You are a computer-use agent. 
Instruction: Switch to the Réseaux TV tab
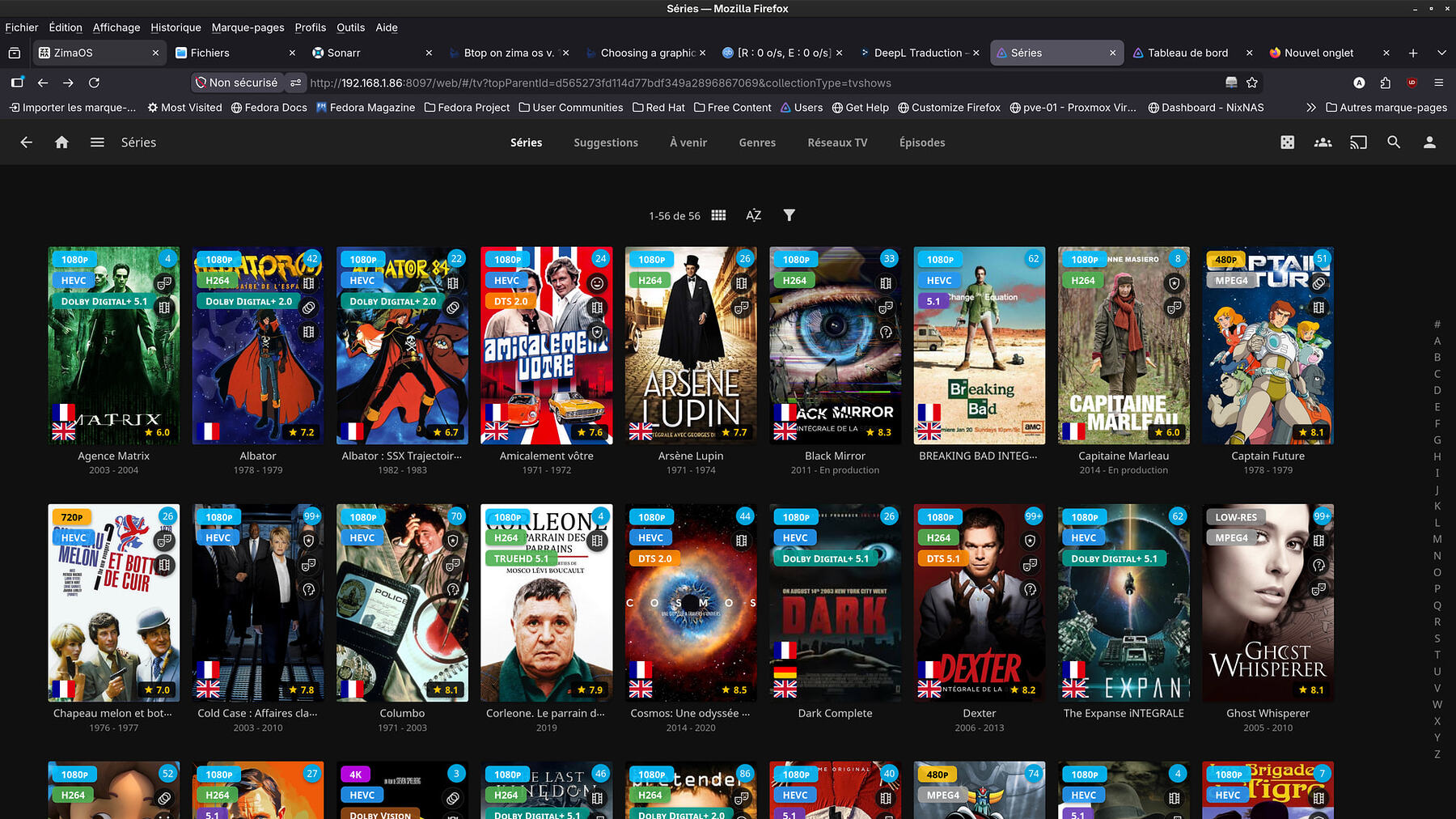pyautogui.click(x=837, y=142)
